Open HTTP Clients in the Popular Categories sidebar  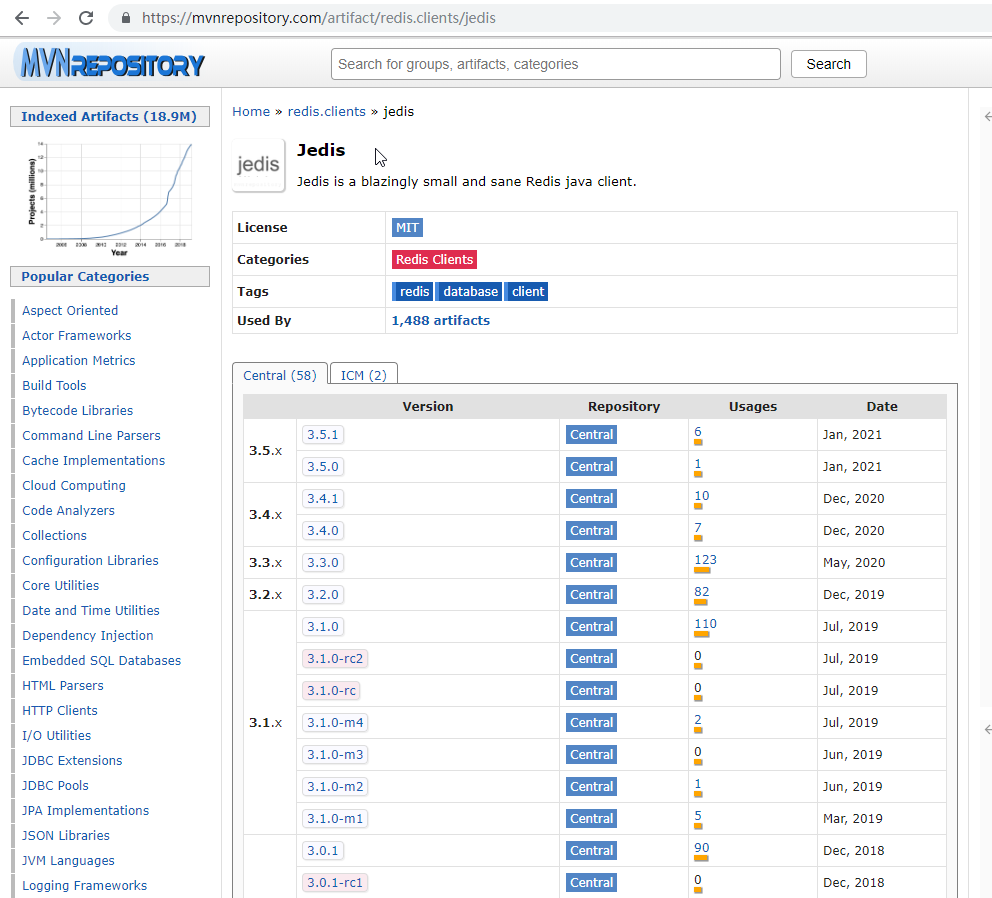tap(59, 710)
